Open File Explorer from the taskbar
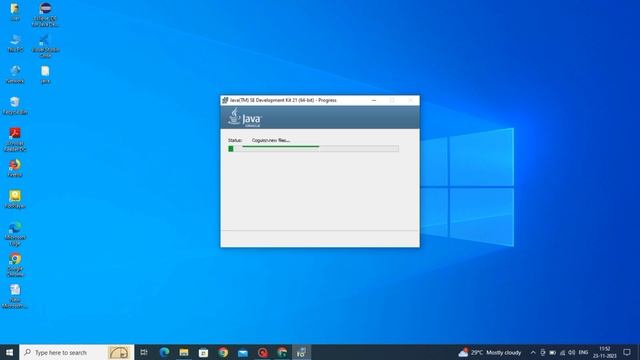 tap(184, 352)
